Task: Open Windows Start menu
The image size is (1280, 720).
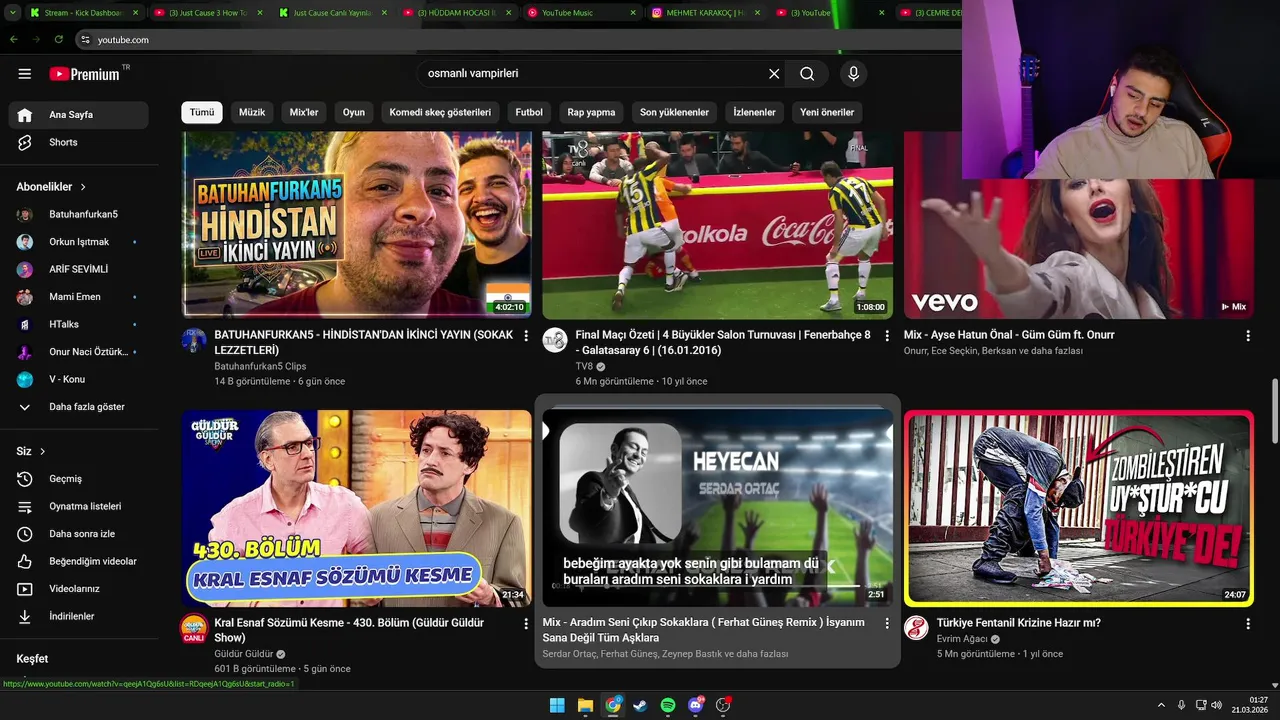Action: click(x=557, y=705)
